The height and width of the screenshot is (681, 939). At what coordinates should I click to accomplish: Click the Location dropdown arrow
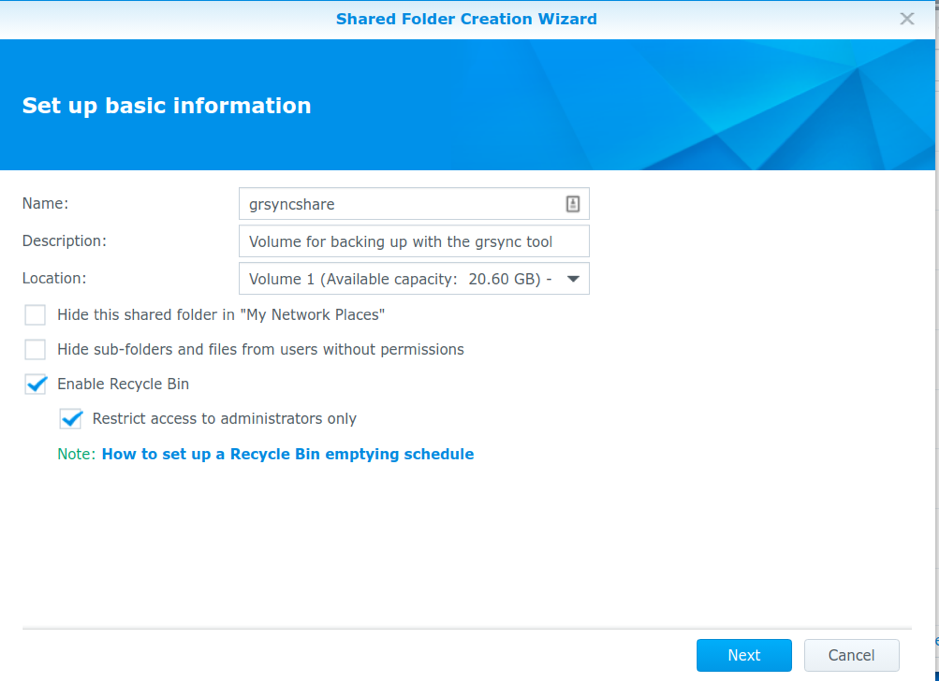click(573, 279)
